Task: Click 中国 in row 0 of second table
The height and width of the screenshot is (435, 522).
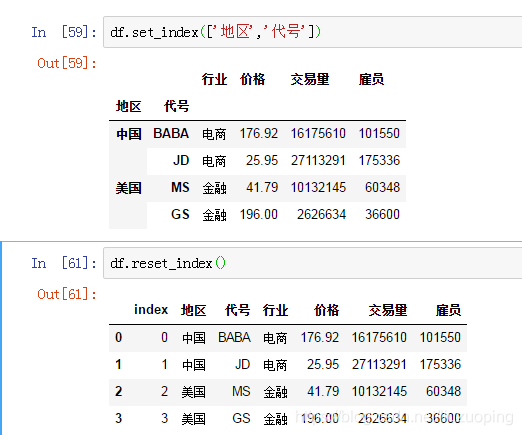Action: tap(194, 338)
